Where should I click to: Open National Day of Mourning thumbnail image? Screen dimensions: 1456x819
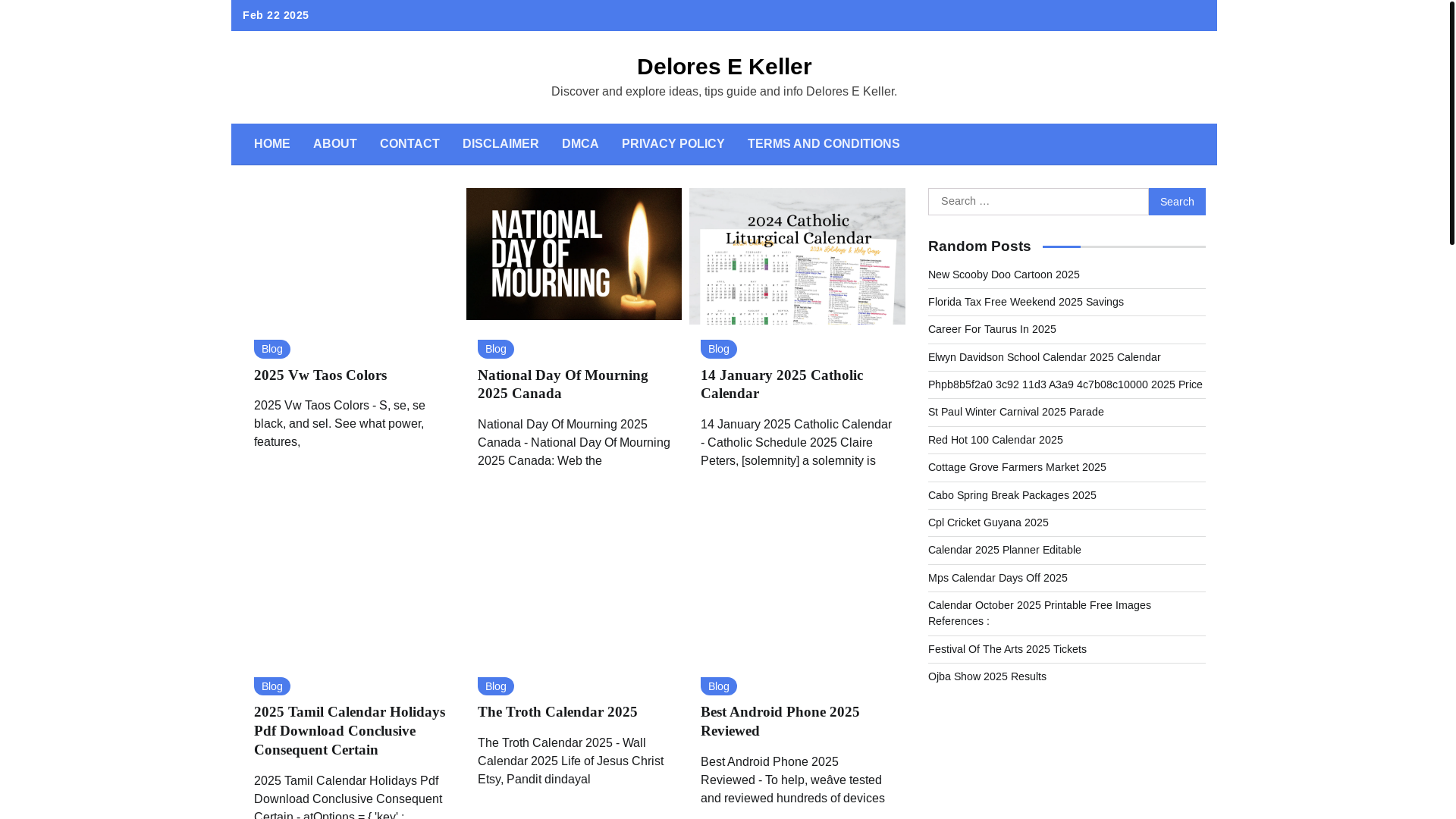click(x=574, y=254)
